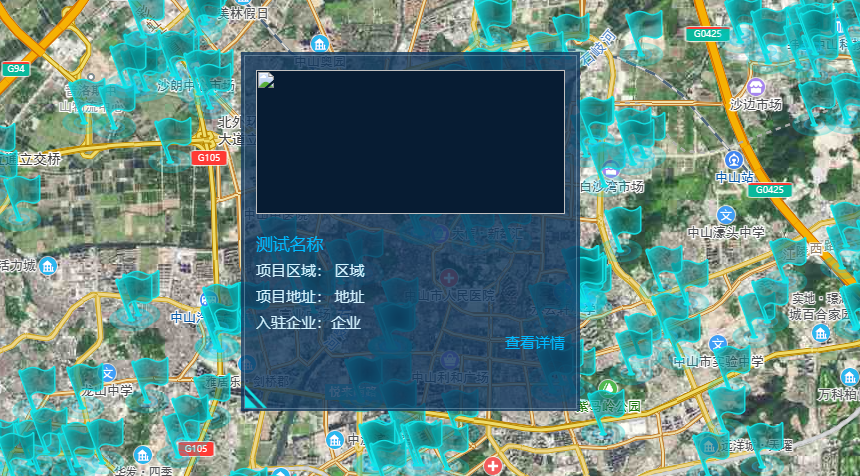Click the red hospital cross icon at bottom

[492, 466]
